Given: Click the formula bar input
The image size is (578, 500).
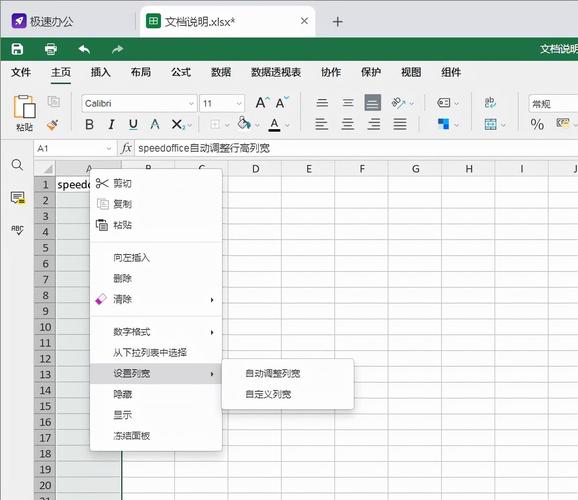Looking at the screenshot, I should coord(356,148).
